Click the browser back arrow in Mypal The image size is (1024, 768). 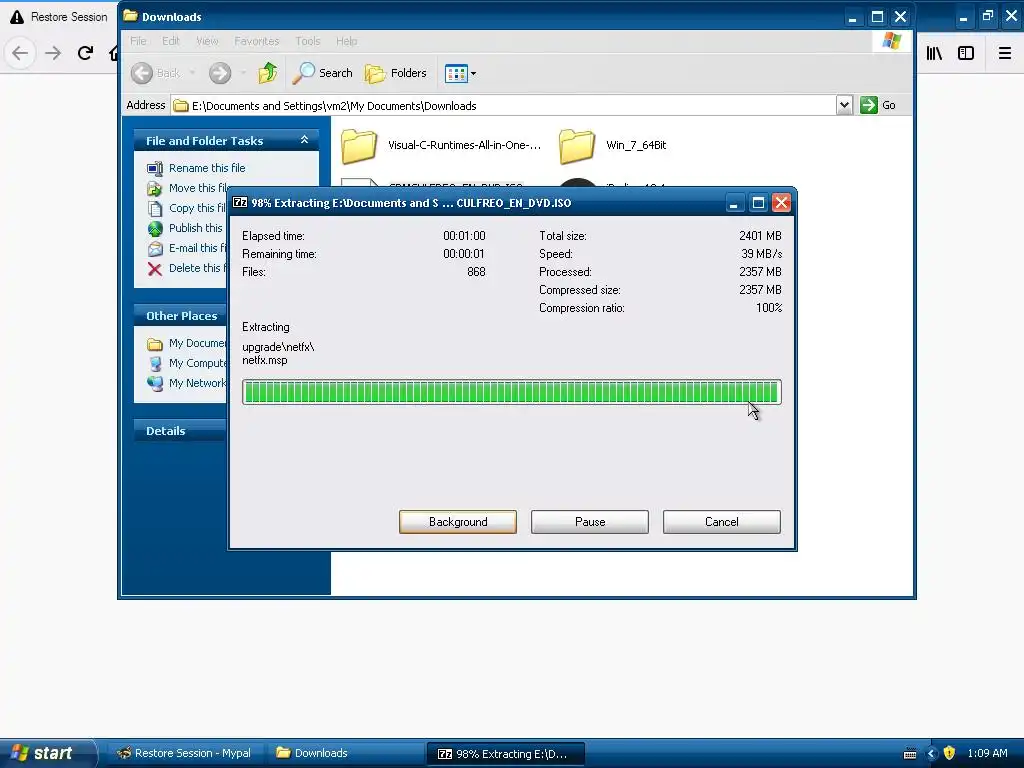pyautogui.click(x=20, y=53)
